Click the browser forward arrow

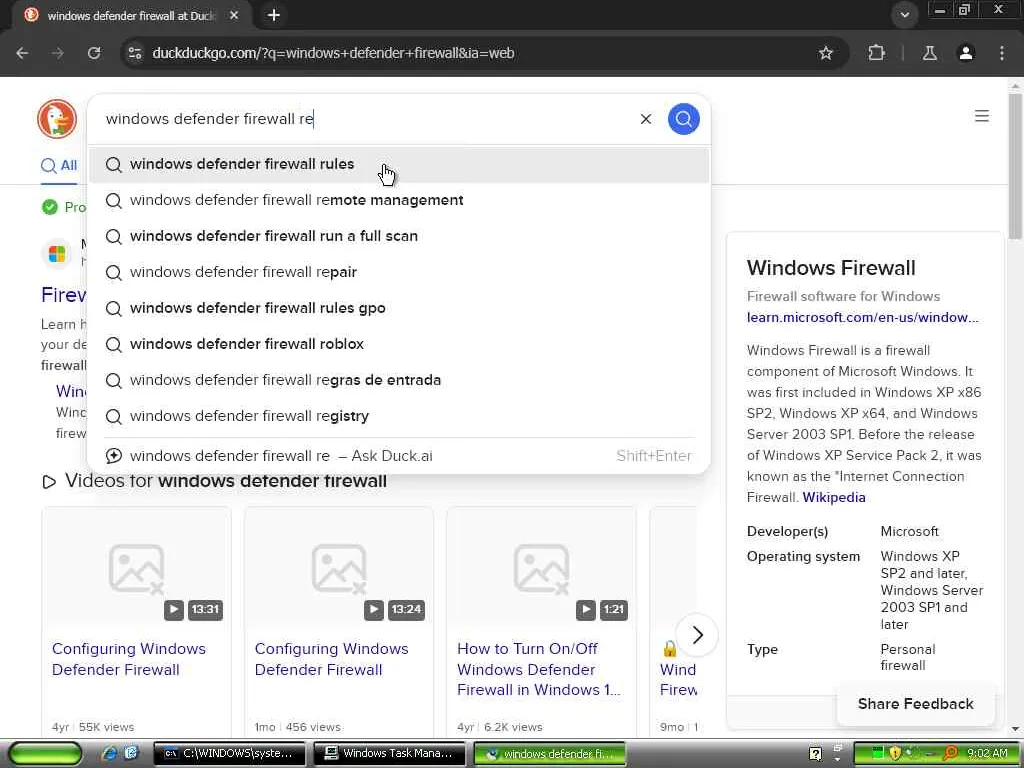coord(58,53)
